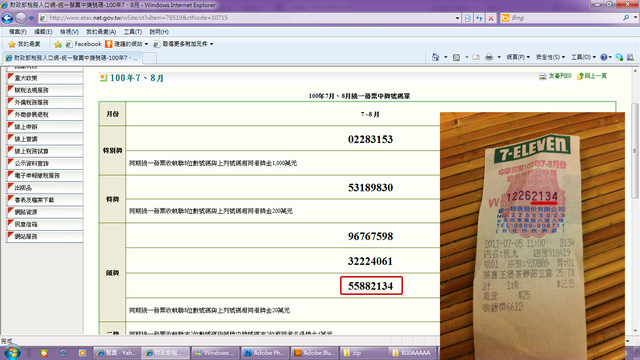The height and width of the screenshot is (360, 640).
Task: Click the Home page icon
Action: pyautogui.click(x=436, y=57)
